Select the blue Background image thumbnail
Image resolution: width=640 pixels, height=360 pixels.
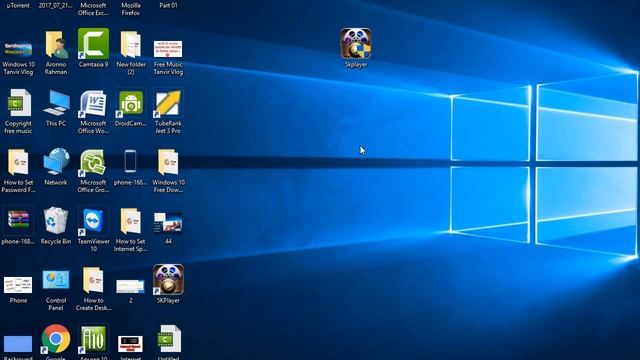coord(18,344)
